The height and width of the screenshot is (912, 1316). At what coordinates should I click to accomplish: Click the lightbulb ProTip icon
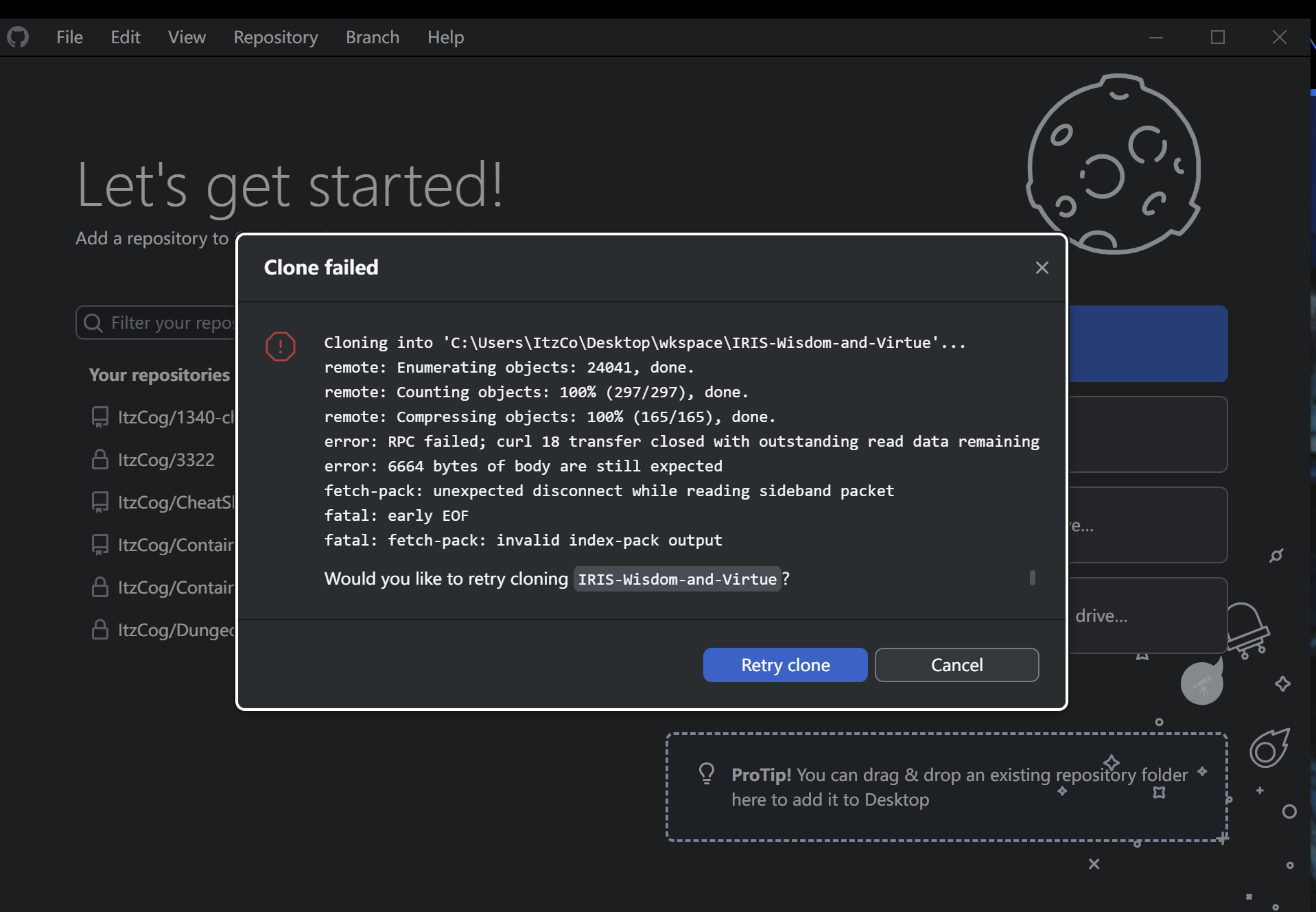tap(706, 774)
